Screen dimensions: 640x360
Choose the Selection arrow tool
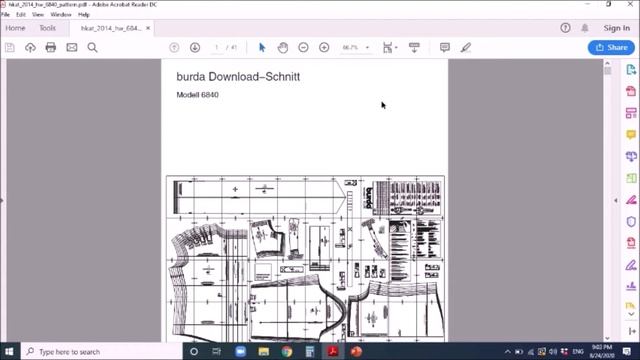click(262, 47)
